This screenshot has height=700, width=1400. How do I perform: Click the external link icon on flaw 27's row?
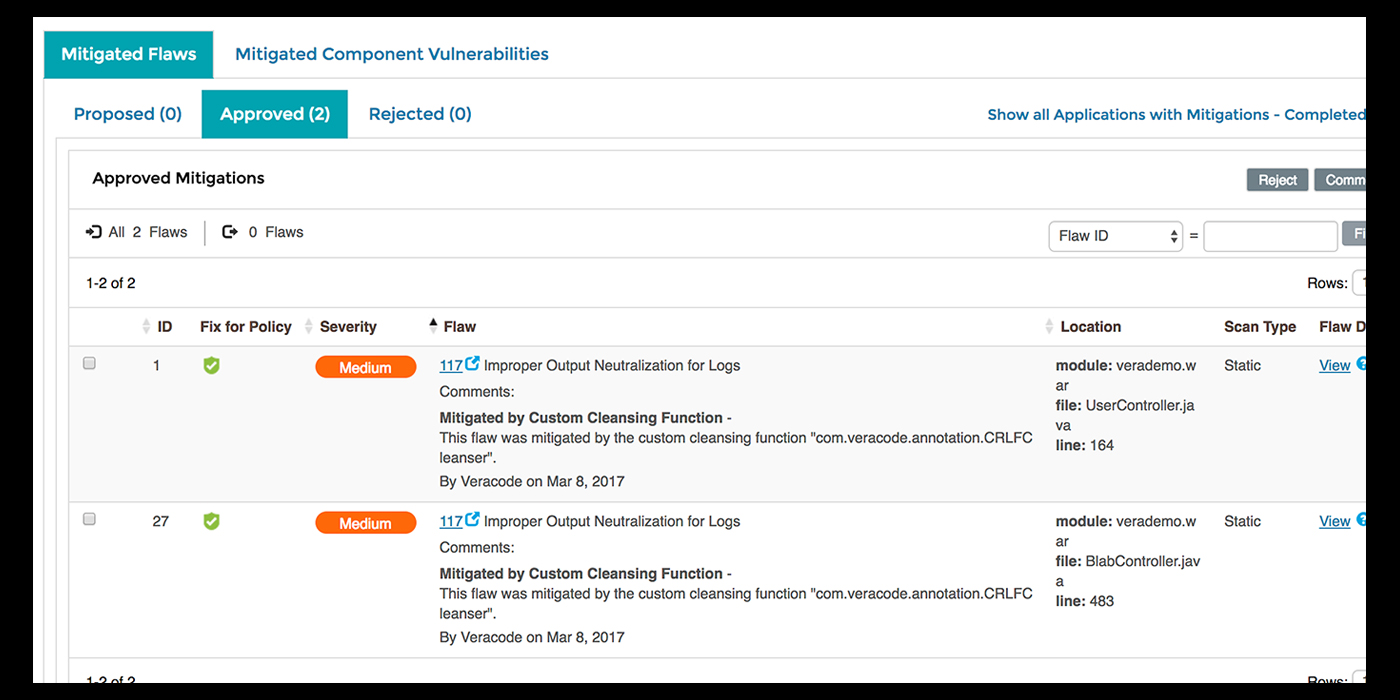pos(474,520)
